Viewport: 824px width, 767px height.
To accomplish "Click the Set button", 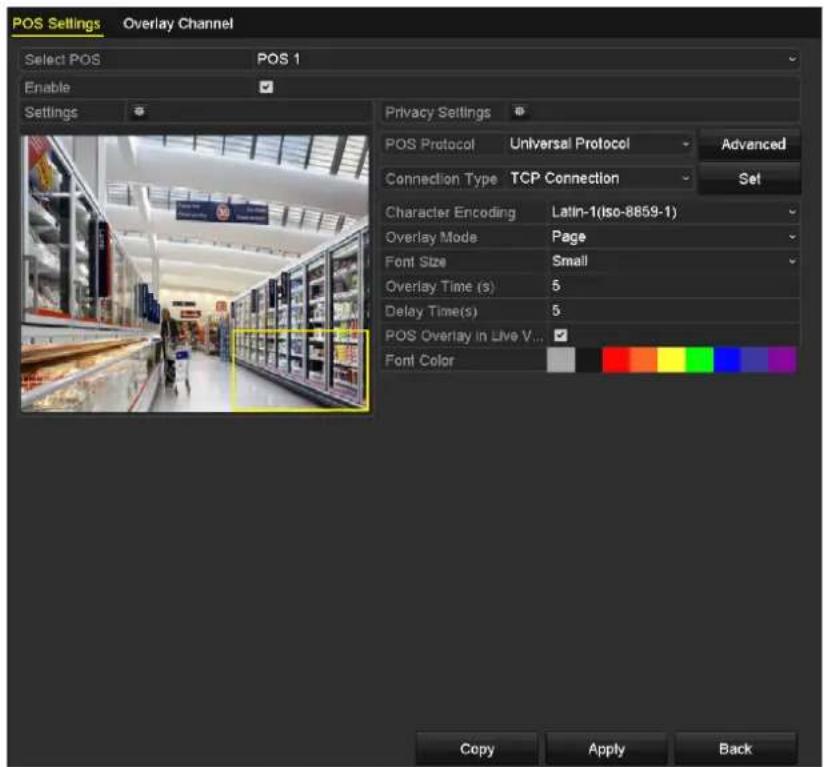I will point(750,179).
